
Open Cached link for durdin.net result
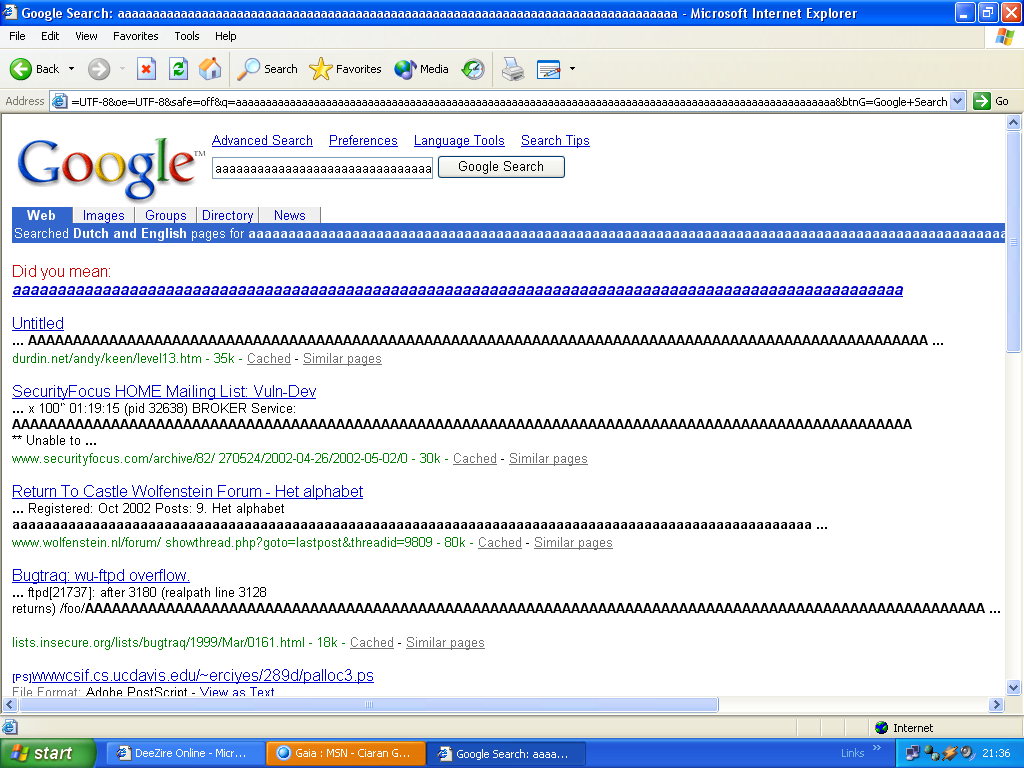(268, 359)
